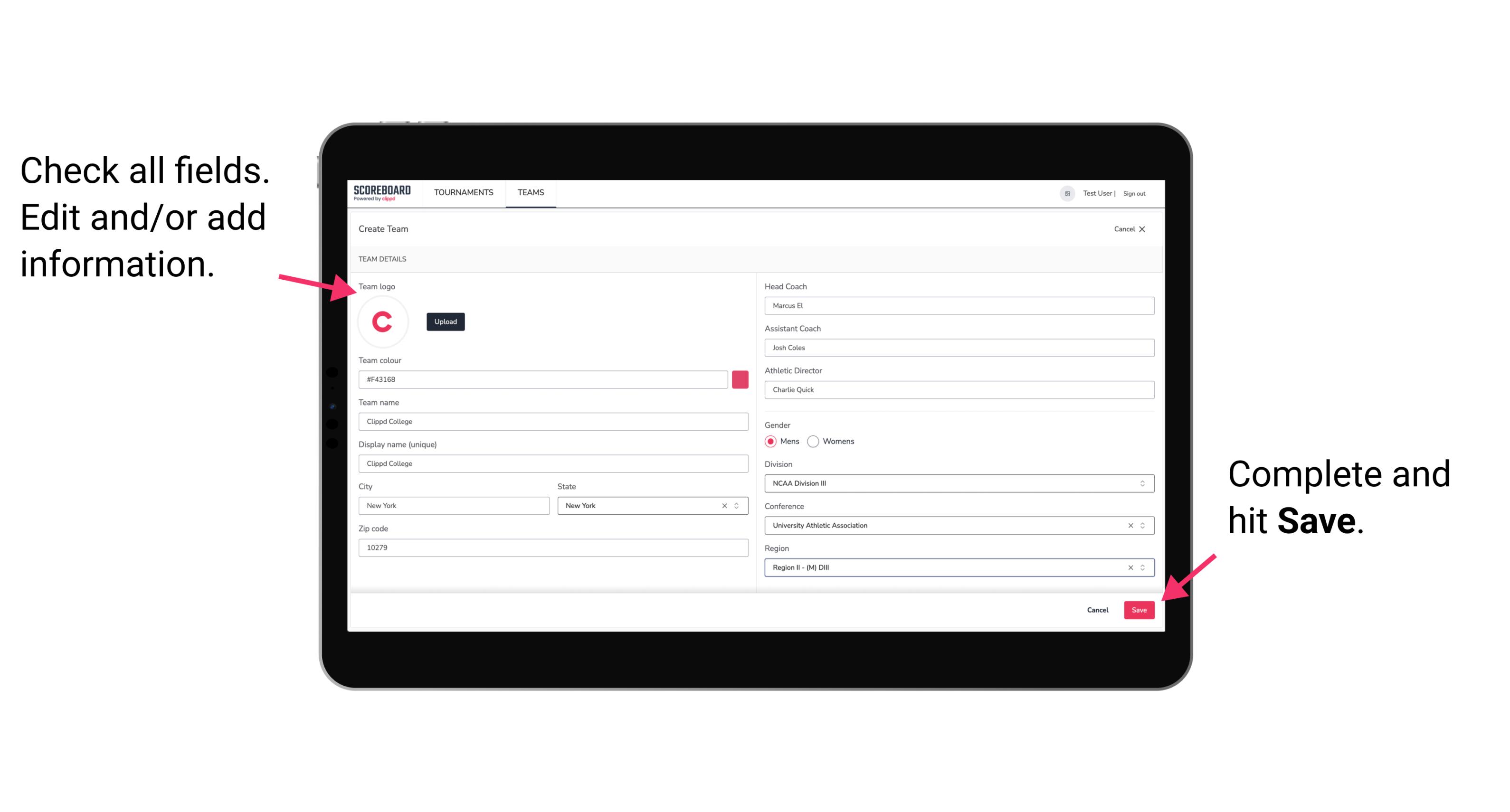Click the Save button

coord(1140,609)
